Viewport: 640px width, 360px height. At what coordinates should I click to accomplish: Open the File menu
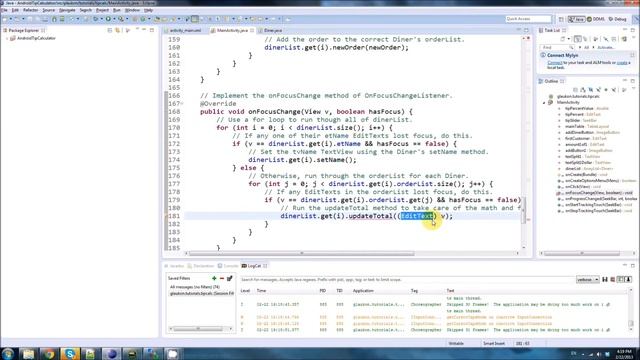point(4,10)
